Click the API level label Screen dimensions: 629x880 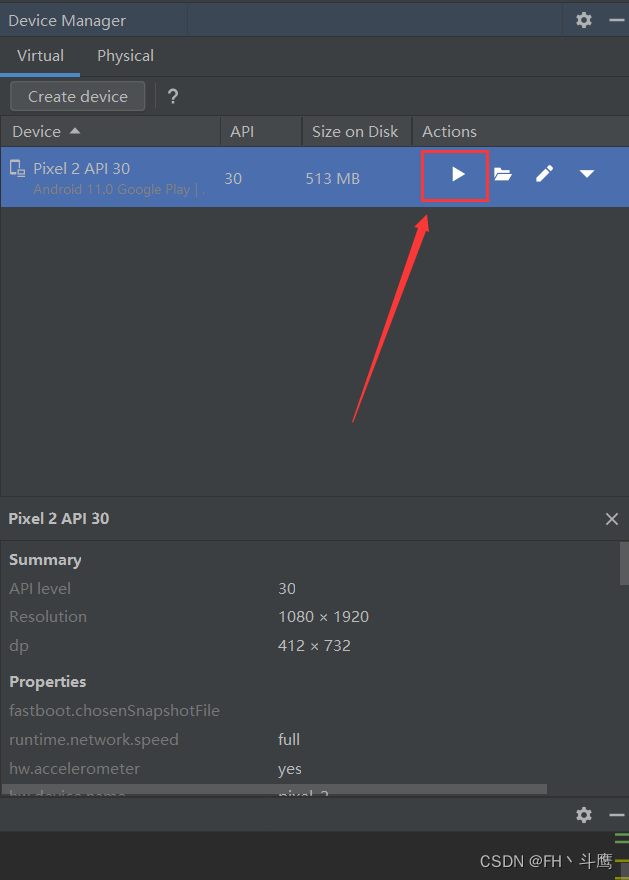(40, 589)
